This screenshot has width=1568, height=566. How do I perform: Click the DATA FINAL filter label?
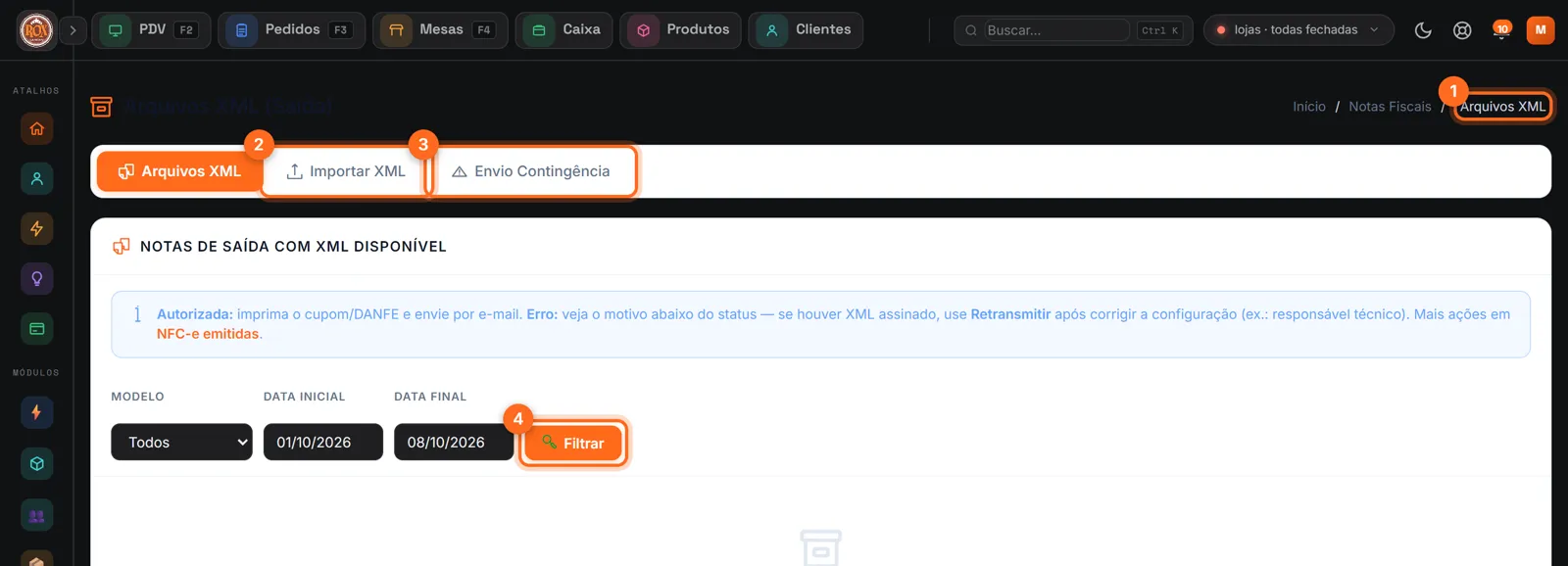click(430, 397)
